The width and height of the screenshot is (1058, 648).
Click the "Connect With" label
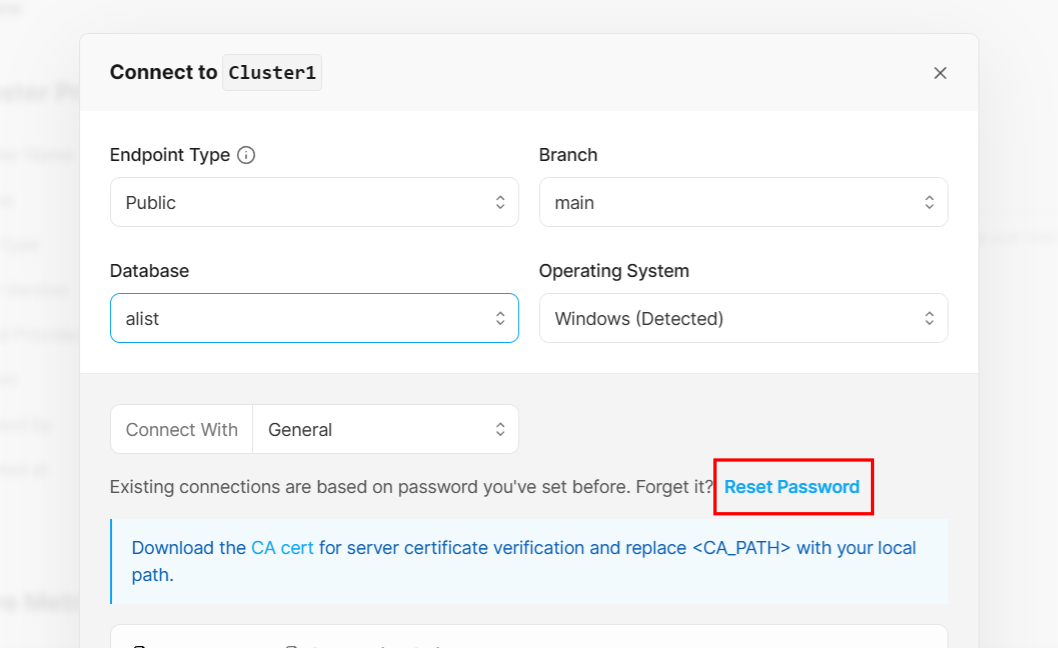point(182,430)
